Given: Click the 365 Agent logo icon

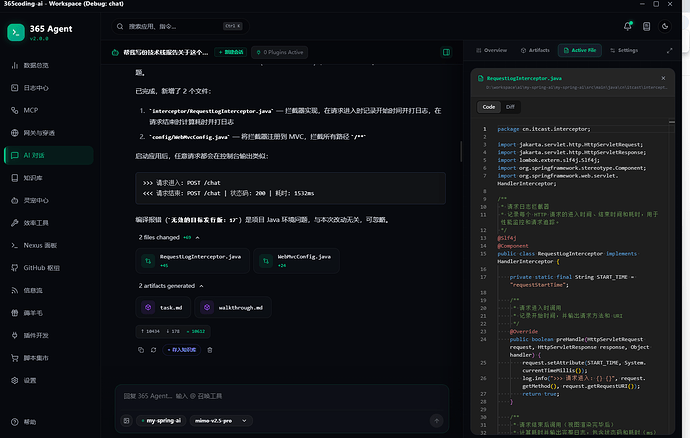Looking at the screenshot, I should [16, 32].
